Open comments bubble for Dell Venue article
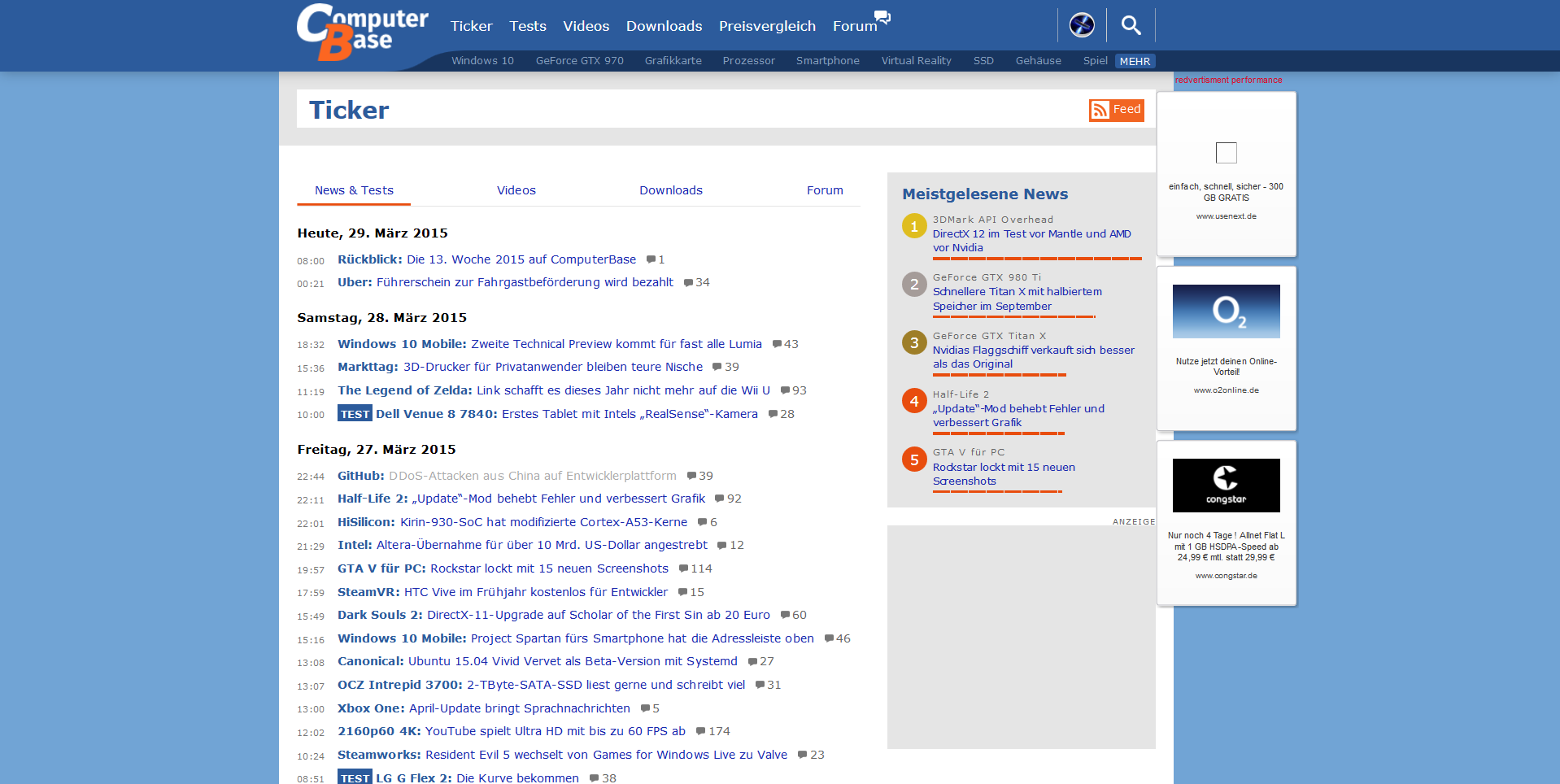Image resolution: width=1560 pixels, height=784 pixels. pos(773,415)
